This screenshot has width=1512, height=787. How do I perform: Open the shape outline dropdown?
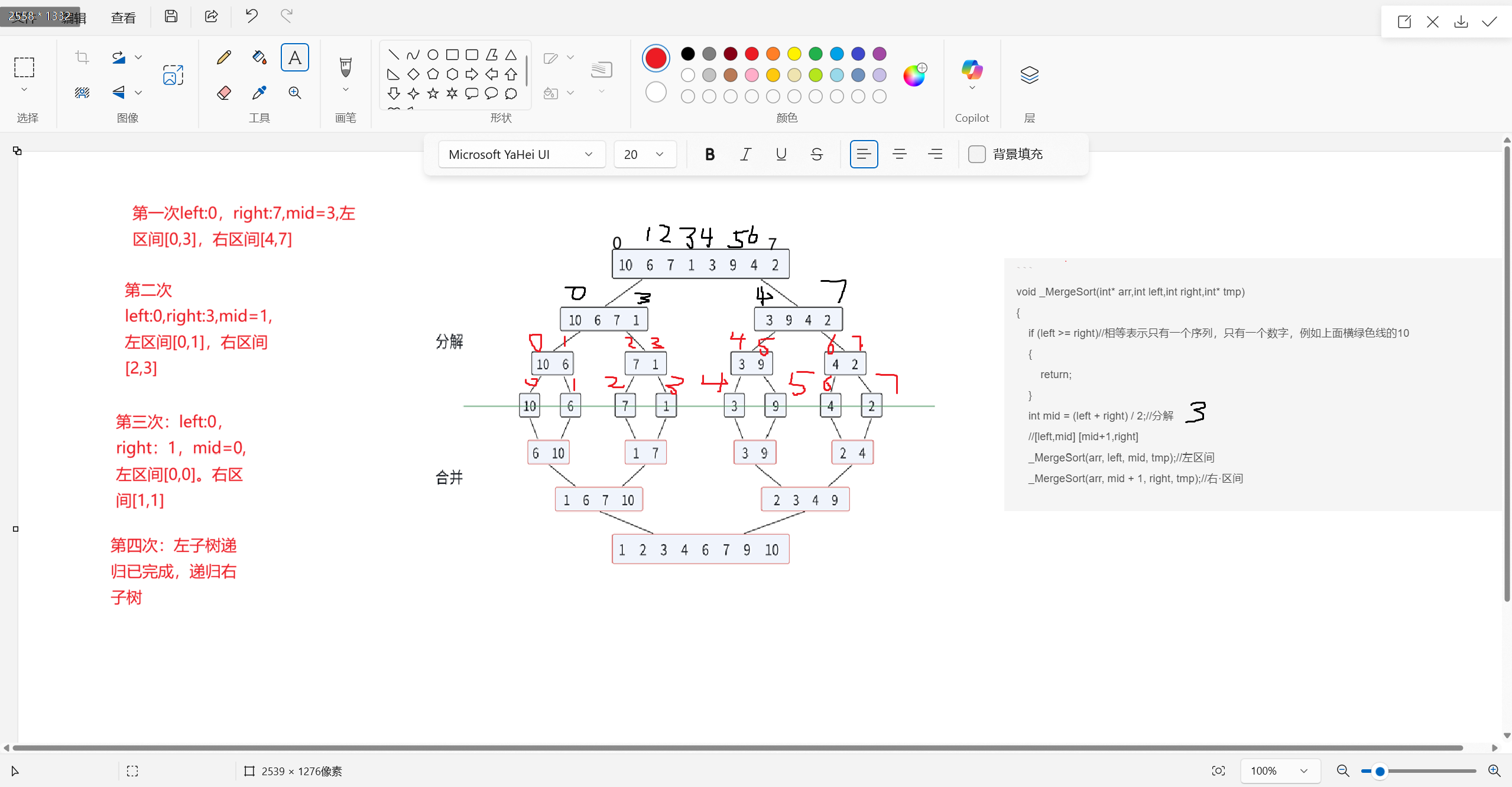[559, 57]
